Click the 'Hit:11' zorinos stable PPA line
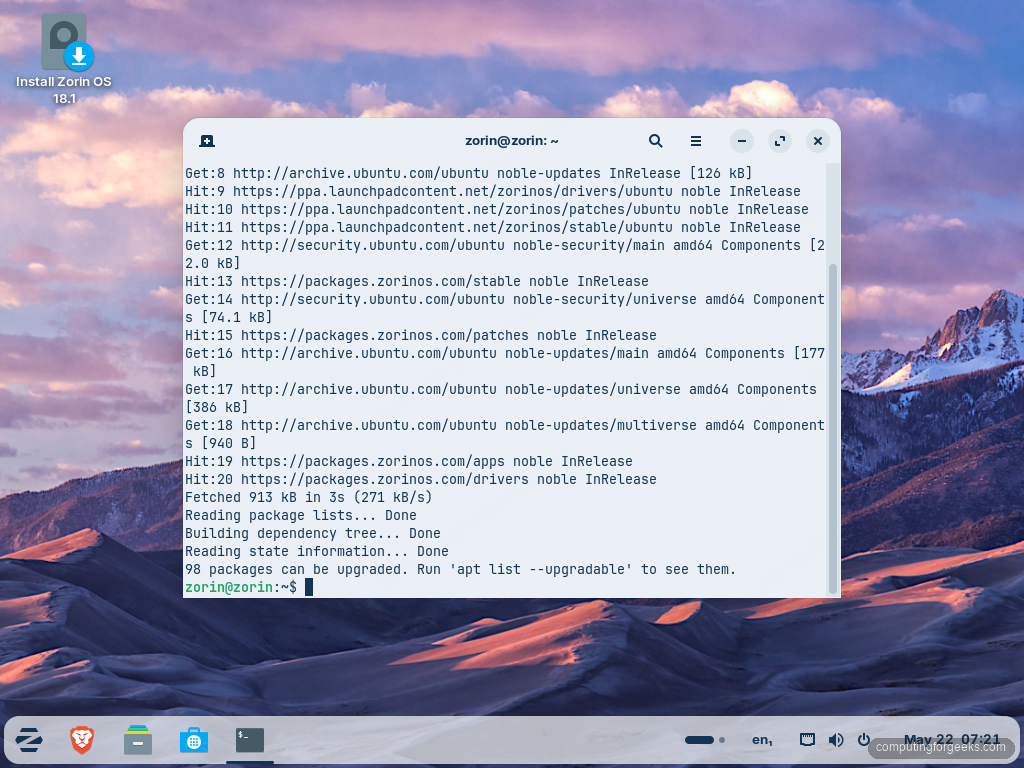This screenshot has height=768, width=1024. coord(493,227)
